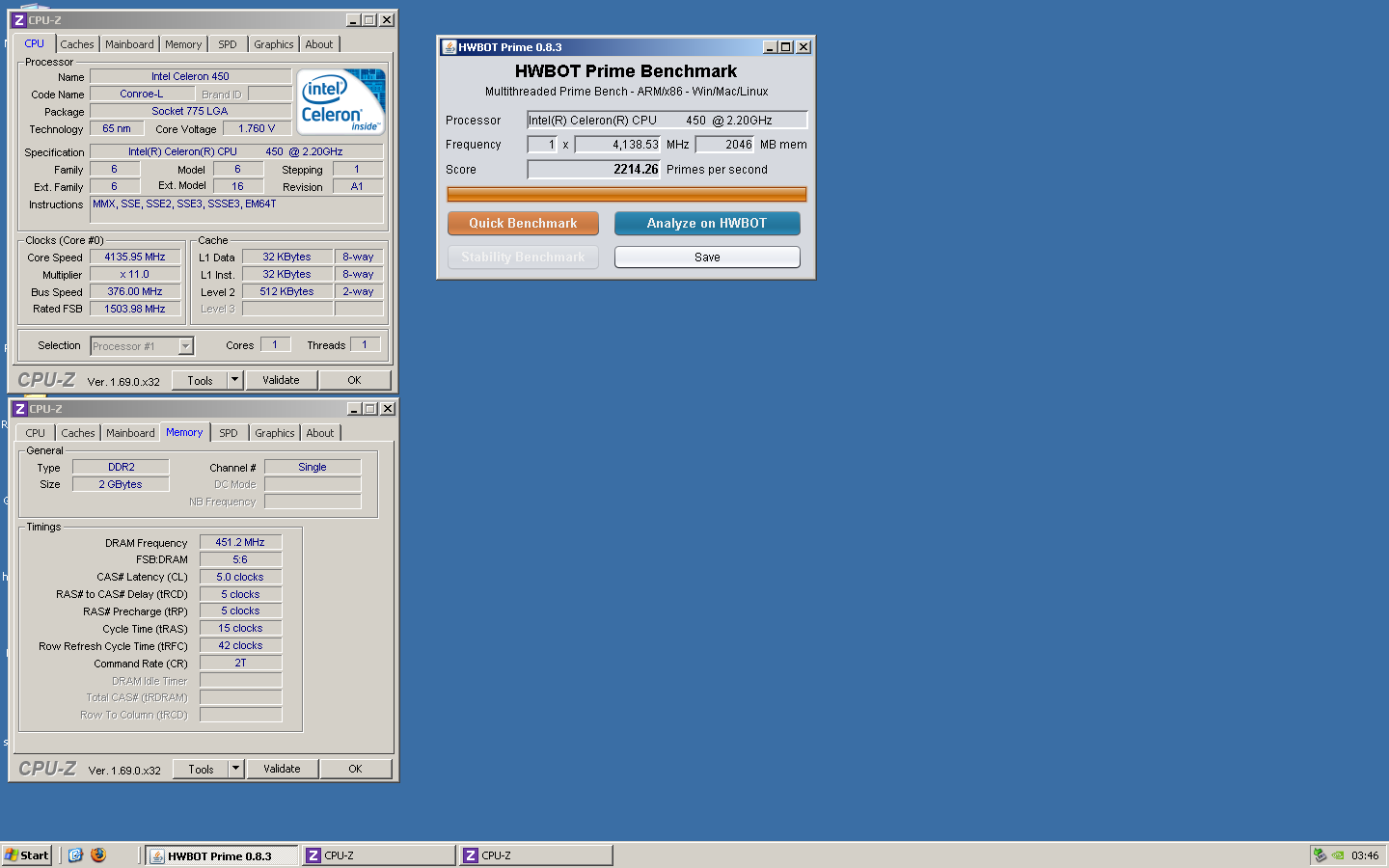Image resolution: width=1389 pixels, height=868 pixels.
Task: Click Level 2 cache value 512 KBytes
Action: pos(287,291)
